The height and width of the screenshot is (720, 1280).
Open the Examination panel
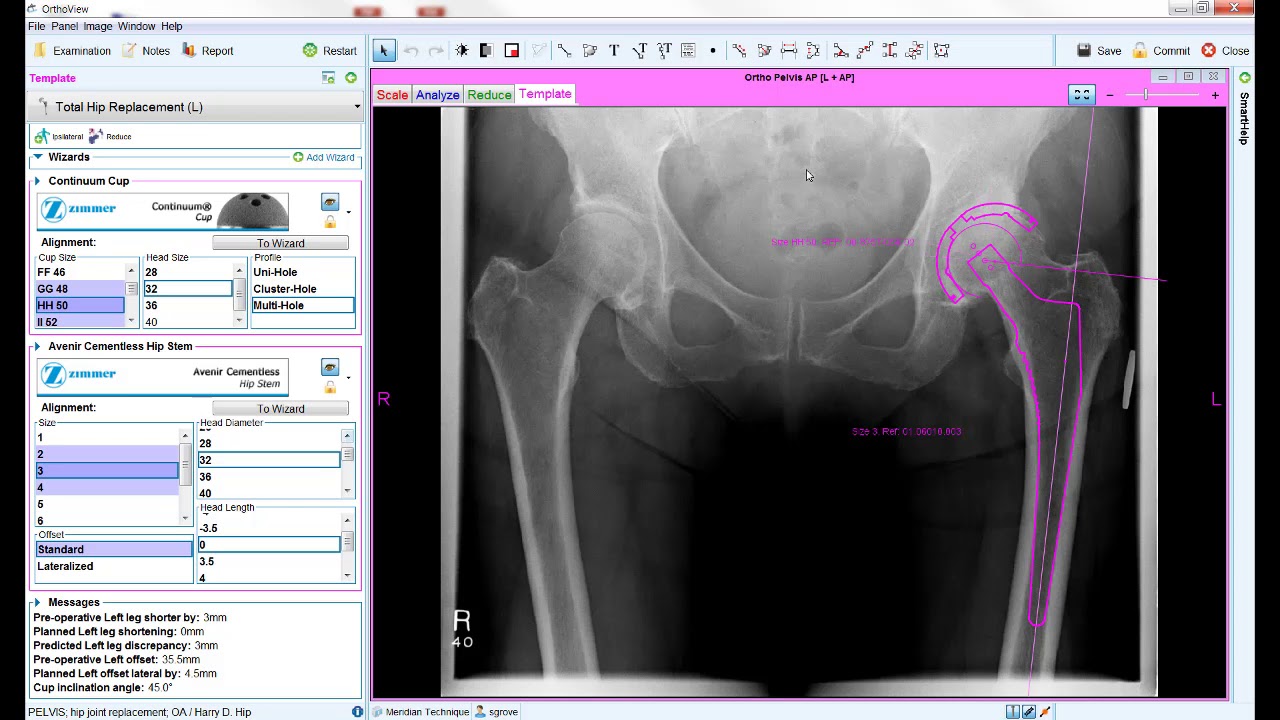(x=72, y=51)
